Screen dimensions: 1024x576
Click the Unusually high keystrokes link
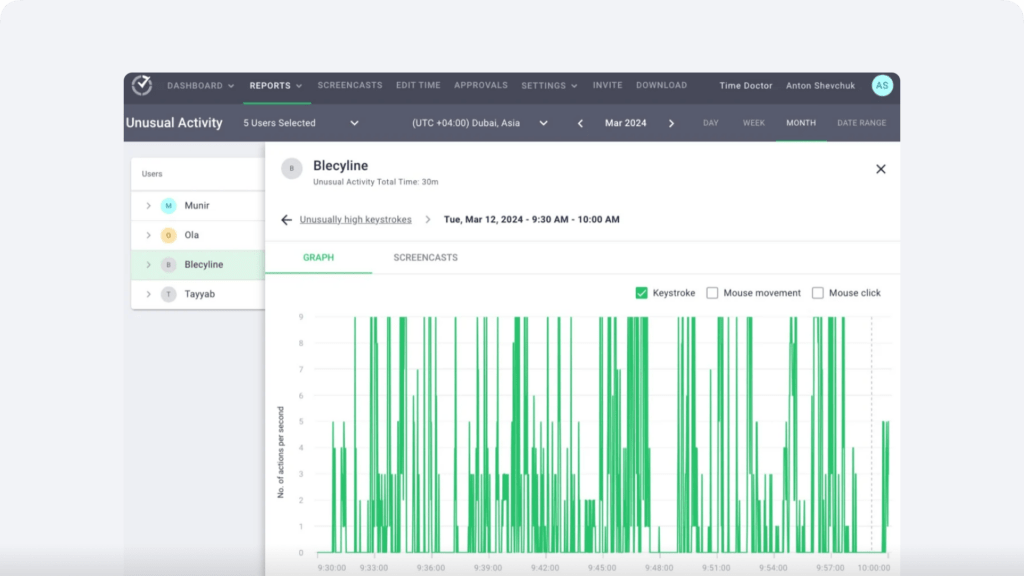pyautogui.click(x=355, y=220)
